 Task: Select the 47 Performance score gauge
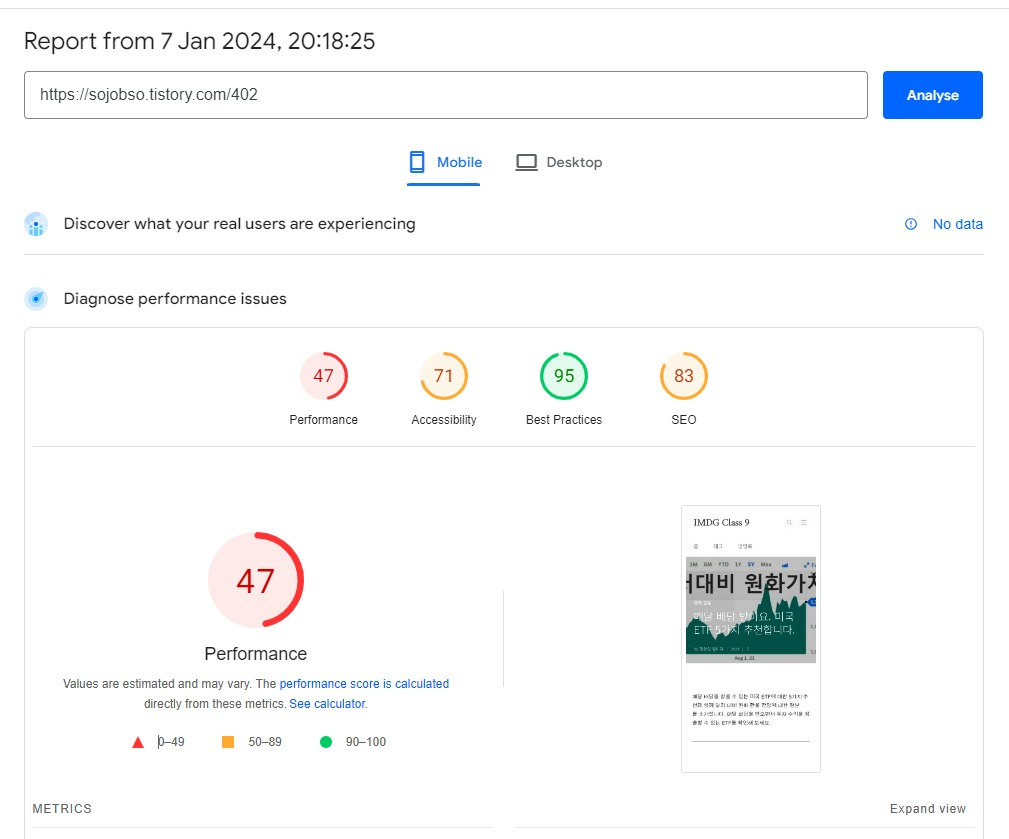323,376
